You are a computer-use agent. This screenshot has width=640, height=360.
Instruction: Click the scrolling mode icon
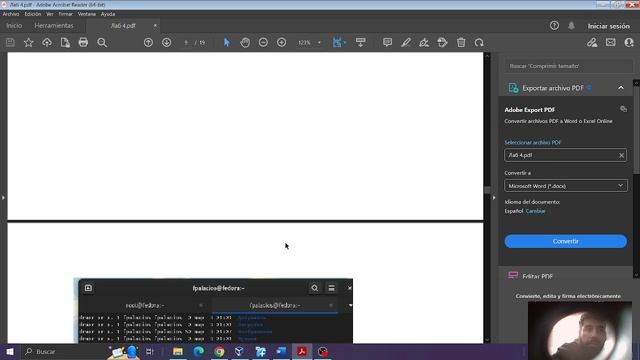click(x=360, y=42)
